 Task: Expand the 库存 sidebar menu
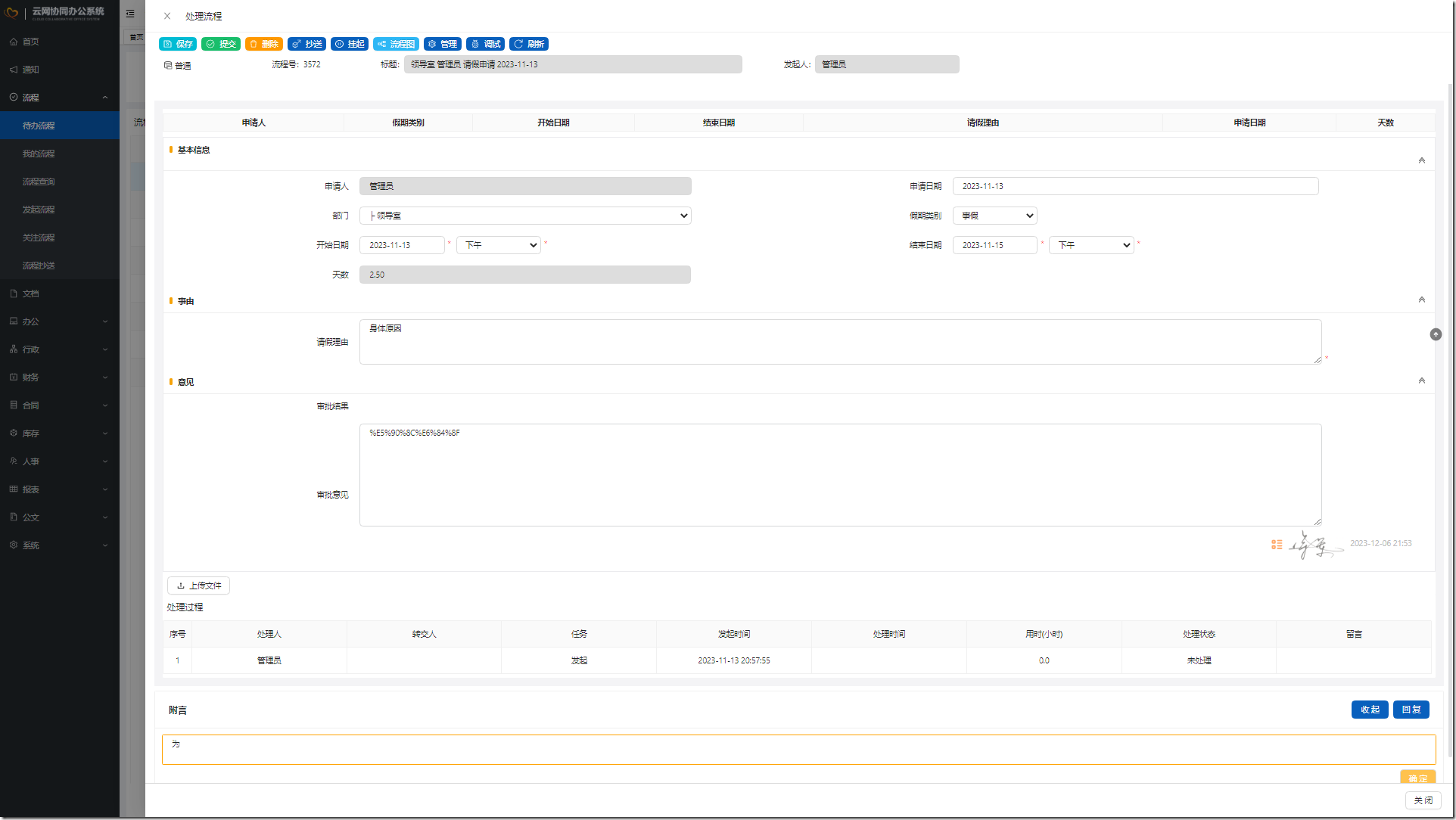point(60,433)
